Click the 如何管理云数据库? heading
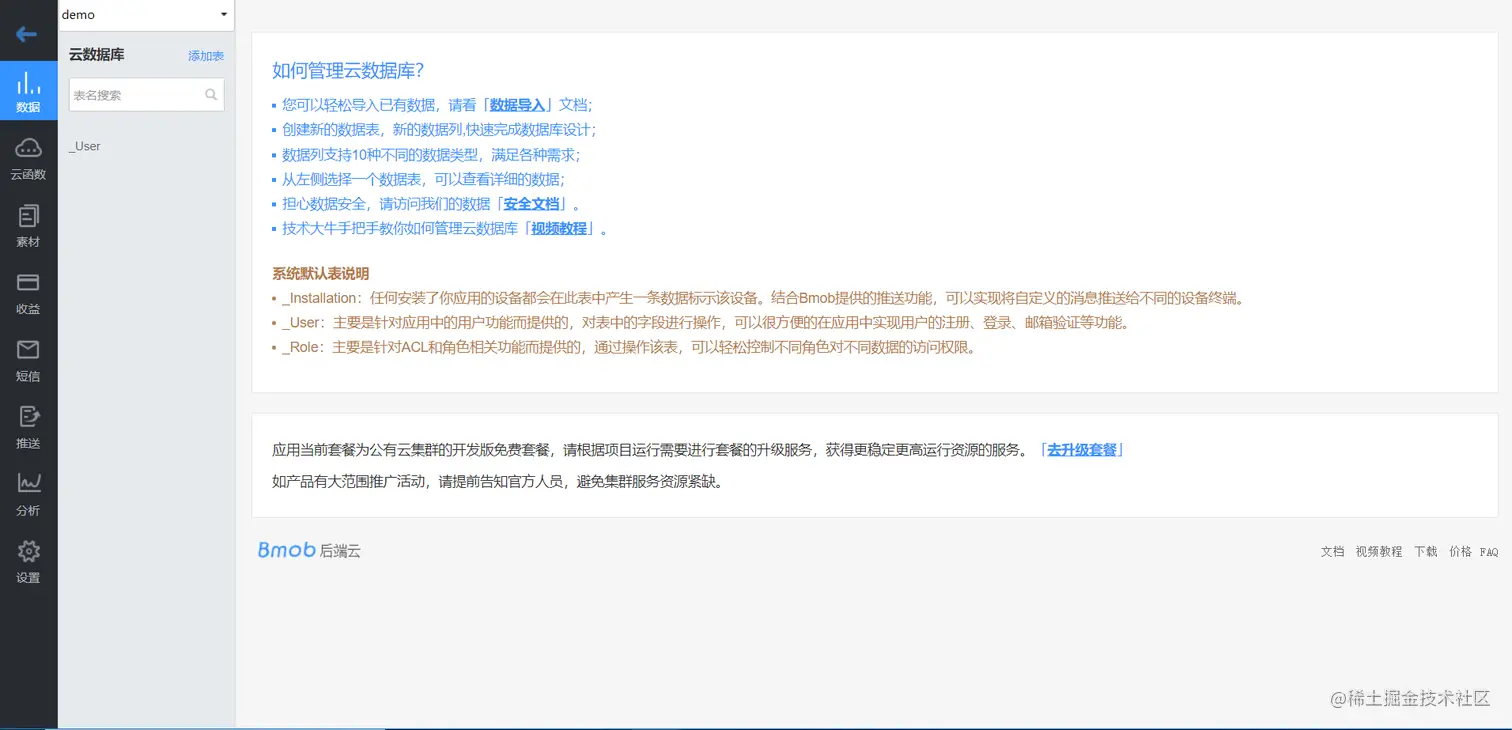Image resolution: width=1512 pixels, height=730 pixels. pyautogui.click(x=348, y=70)
